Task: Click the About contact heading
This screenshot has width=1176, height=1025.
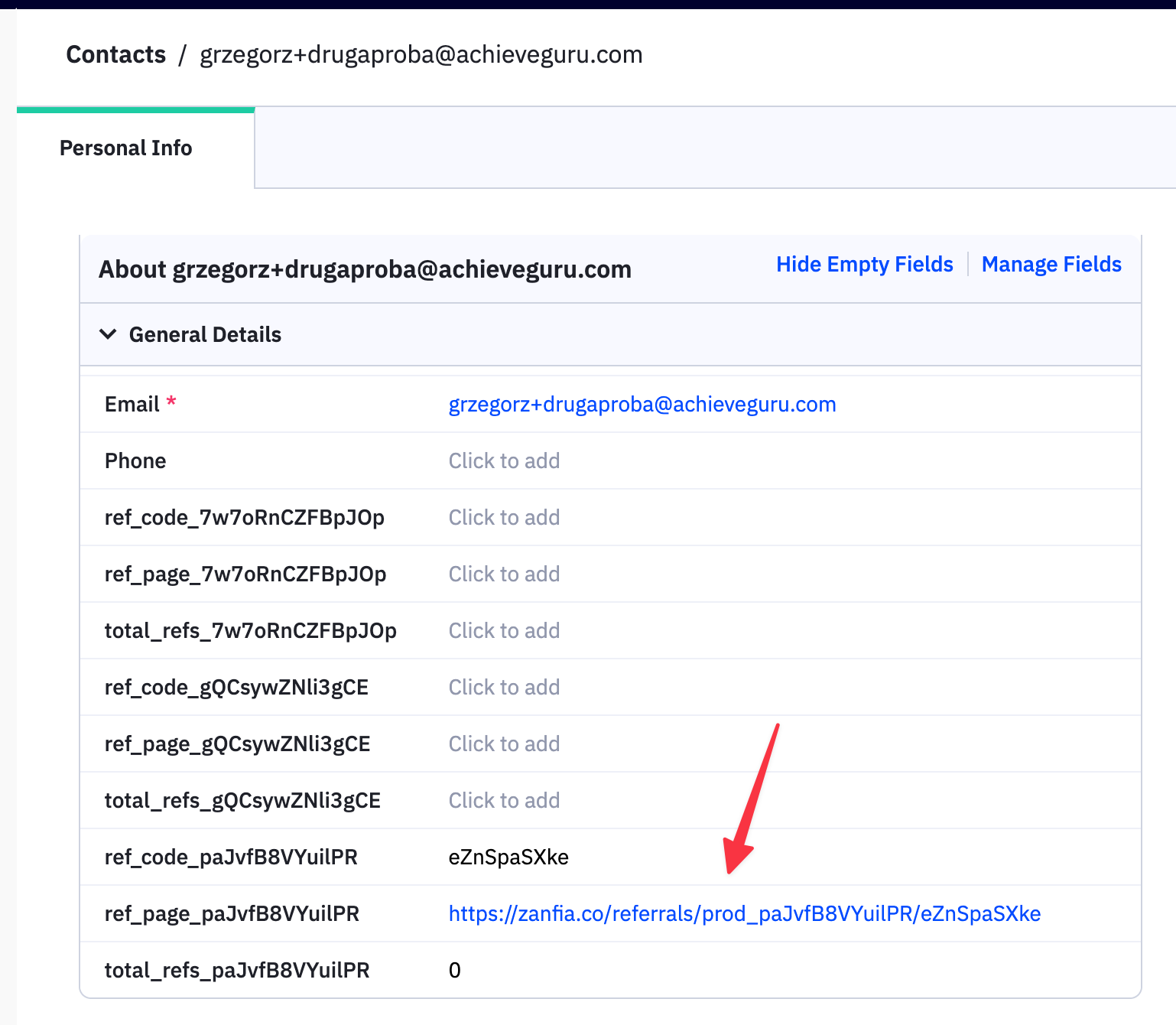Action: [x=365, y=269]
